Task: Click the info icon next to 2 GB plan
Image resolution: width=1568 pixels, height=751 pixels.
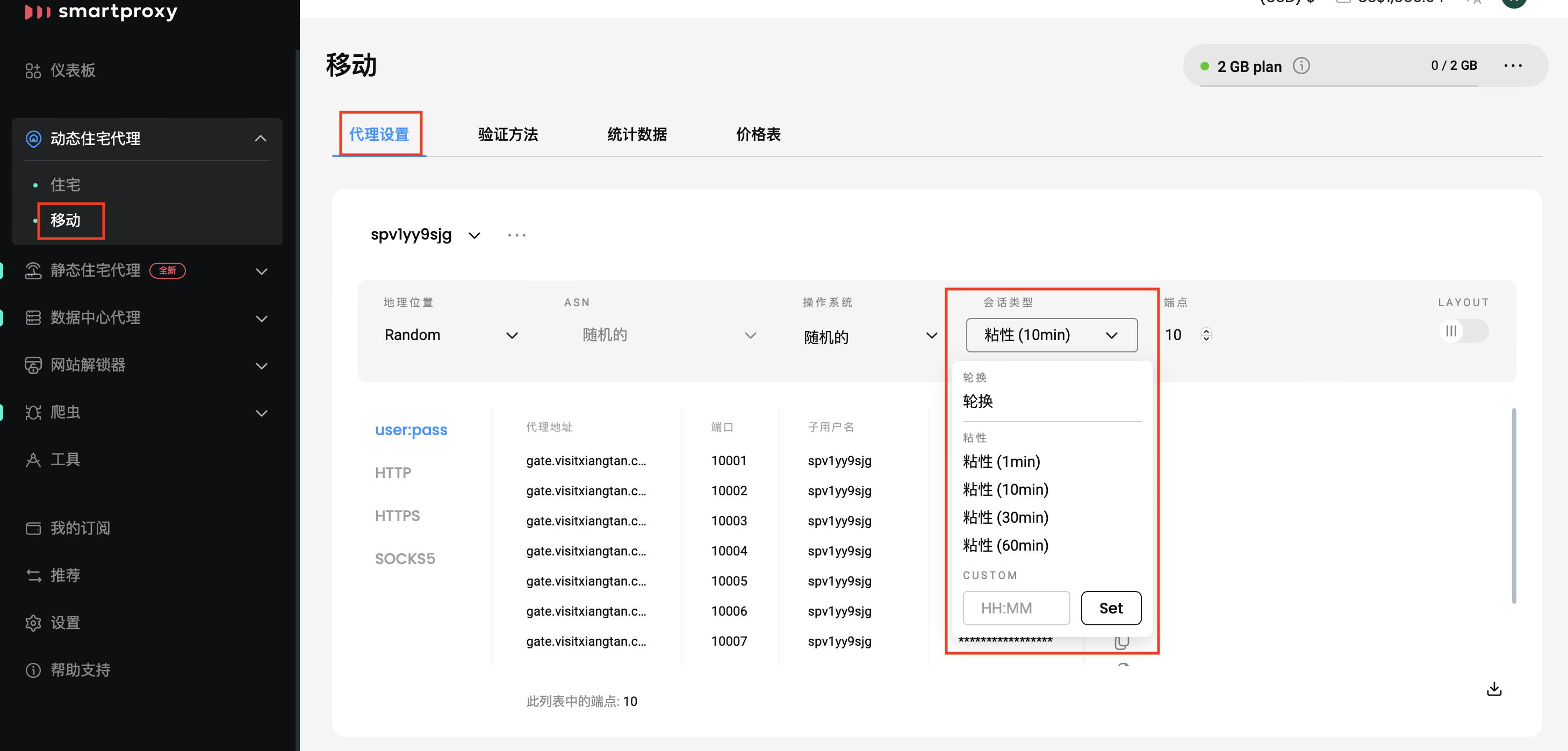Action: click(1301, 66)
